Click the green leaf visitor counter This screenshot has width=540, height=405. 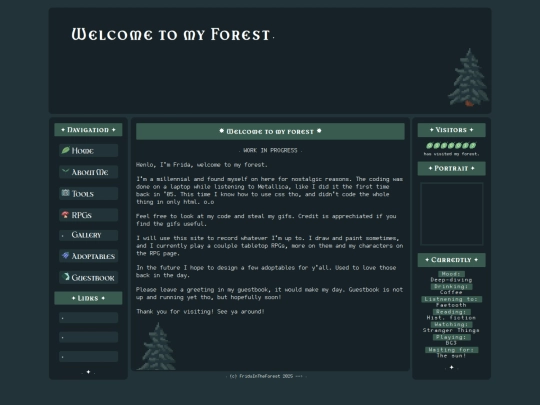coord(451,146)
